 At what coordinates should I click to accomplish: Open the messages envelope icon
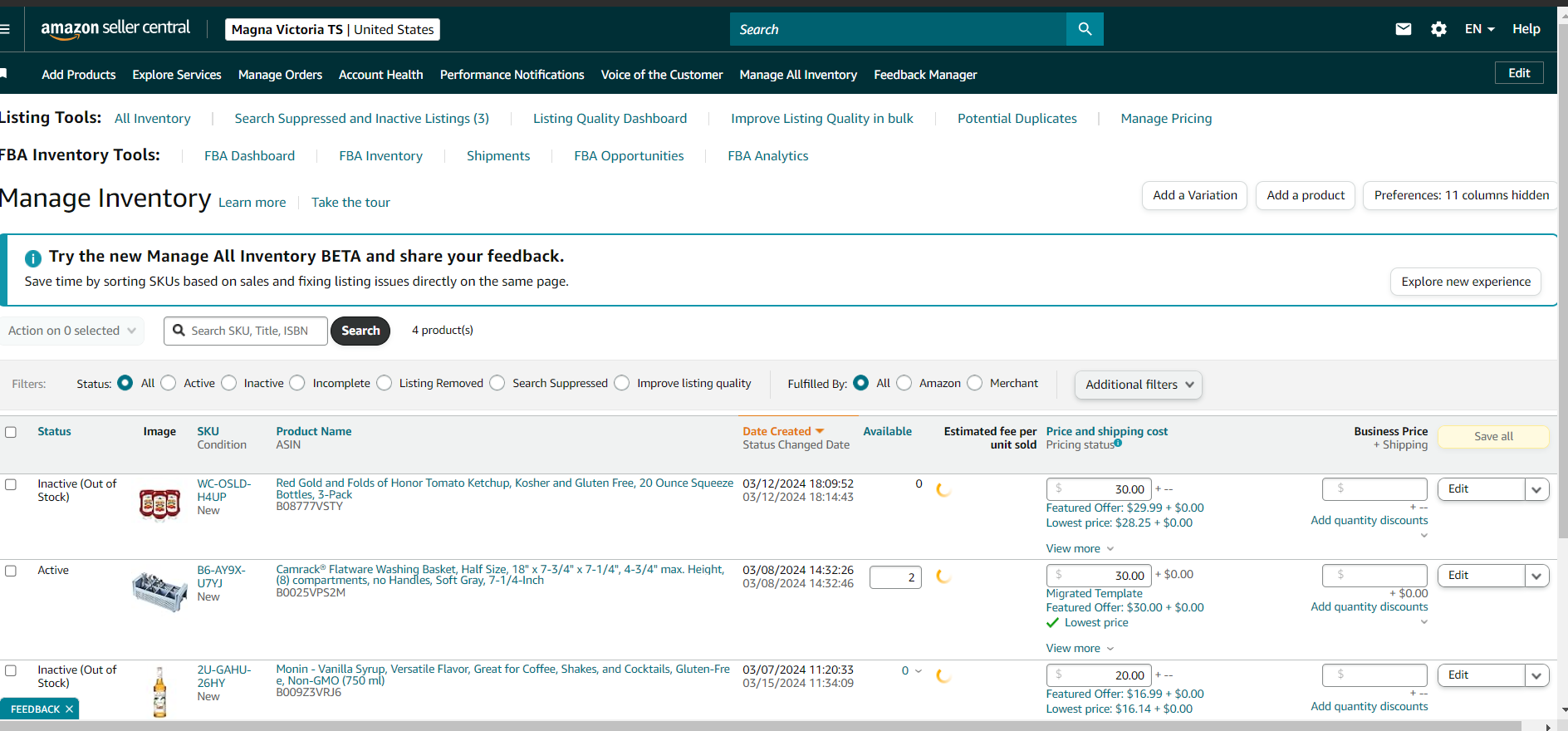[1404, 29]
